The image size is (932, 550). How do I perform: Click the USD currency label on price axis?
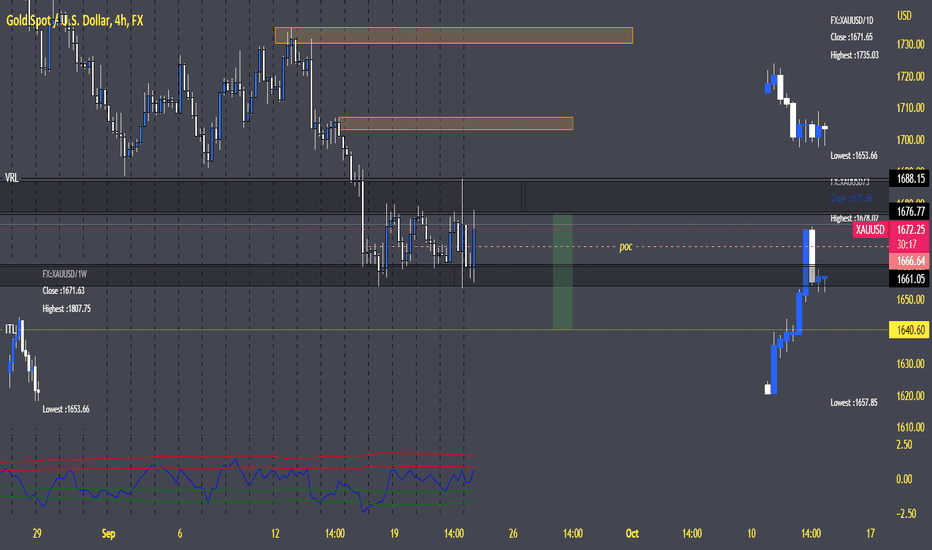pyautogui.click(x=904, y=16)
